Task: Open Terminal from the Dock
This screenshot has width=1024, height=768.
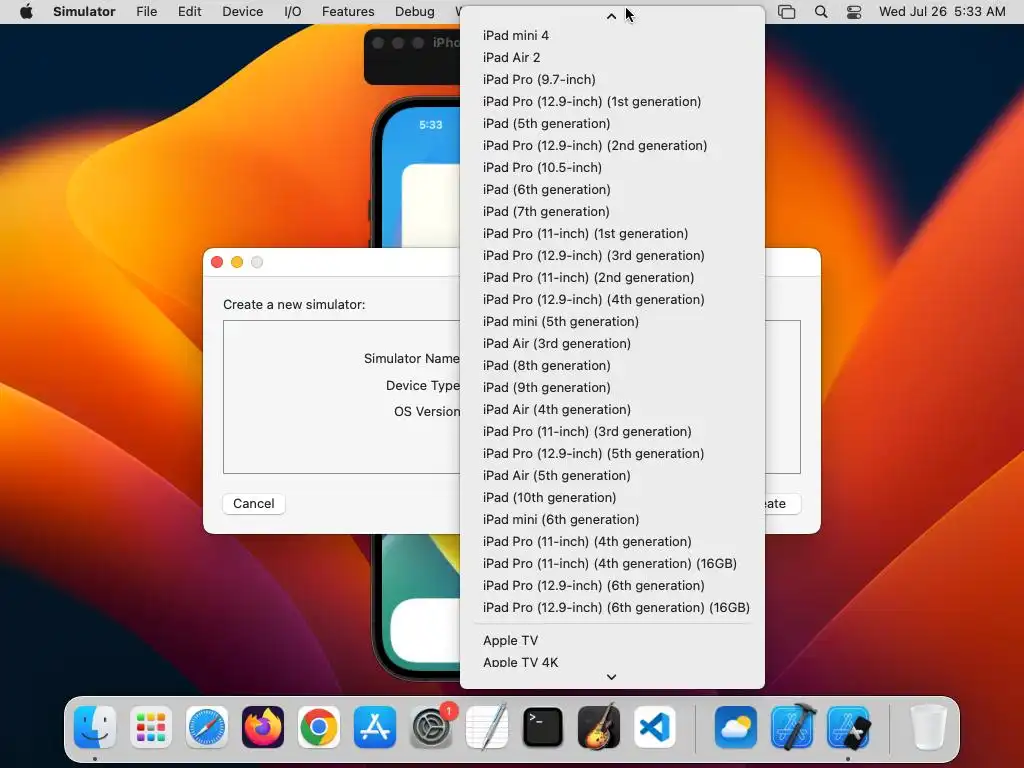Action: (543, 727)
